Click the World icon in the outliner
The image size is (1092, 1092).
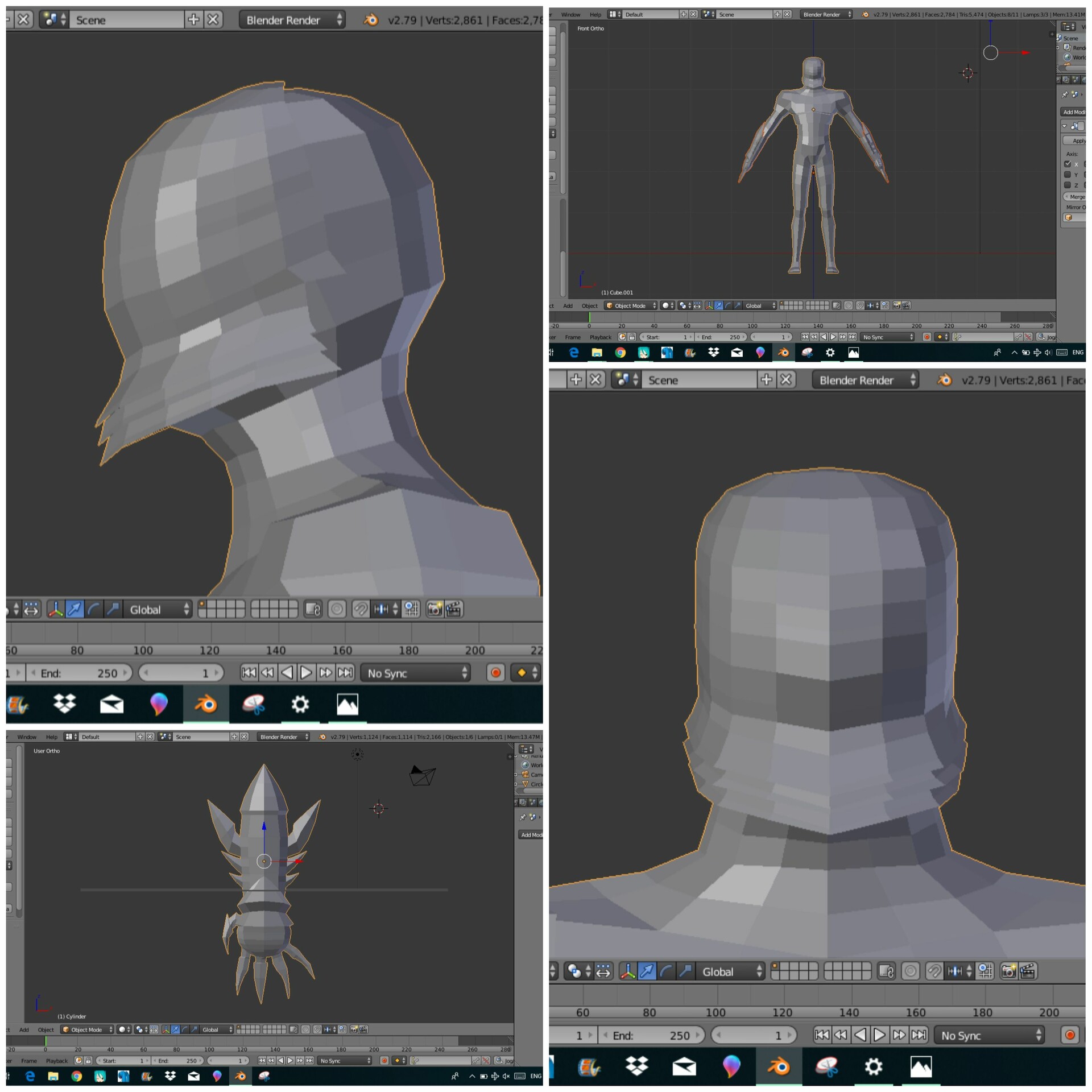click(1068, 56)
